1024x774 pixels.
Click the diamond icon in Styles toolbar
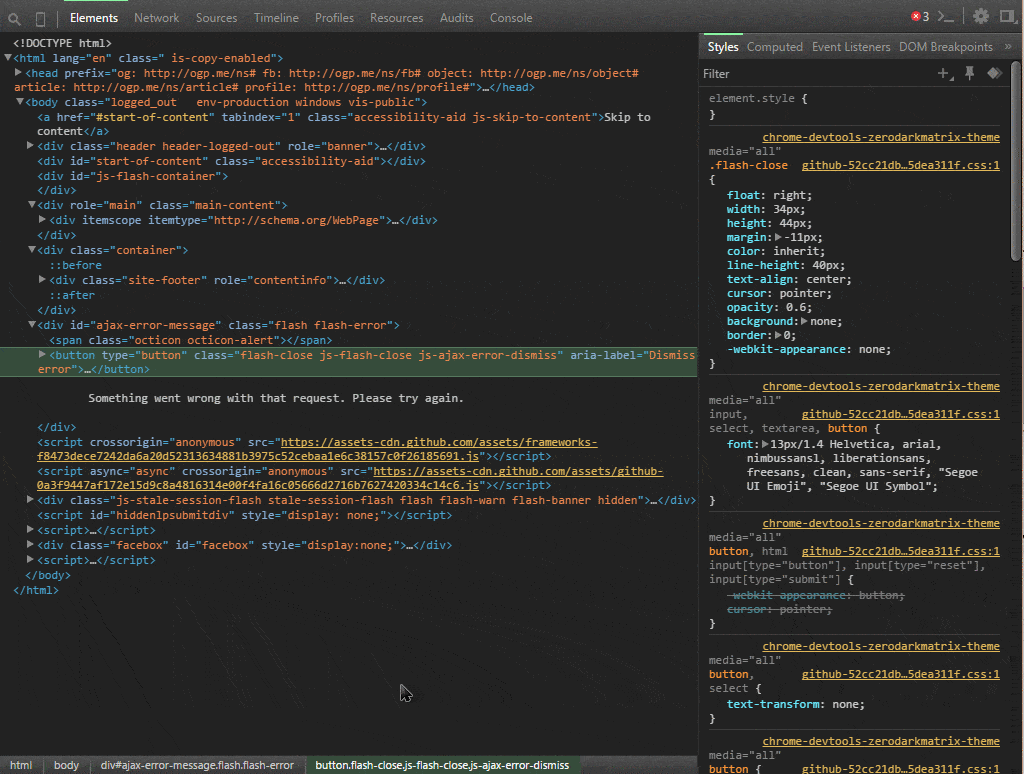[x=993, y=73]
